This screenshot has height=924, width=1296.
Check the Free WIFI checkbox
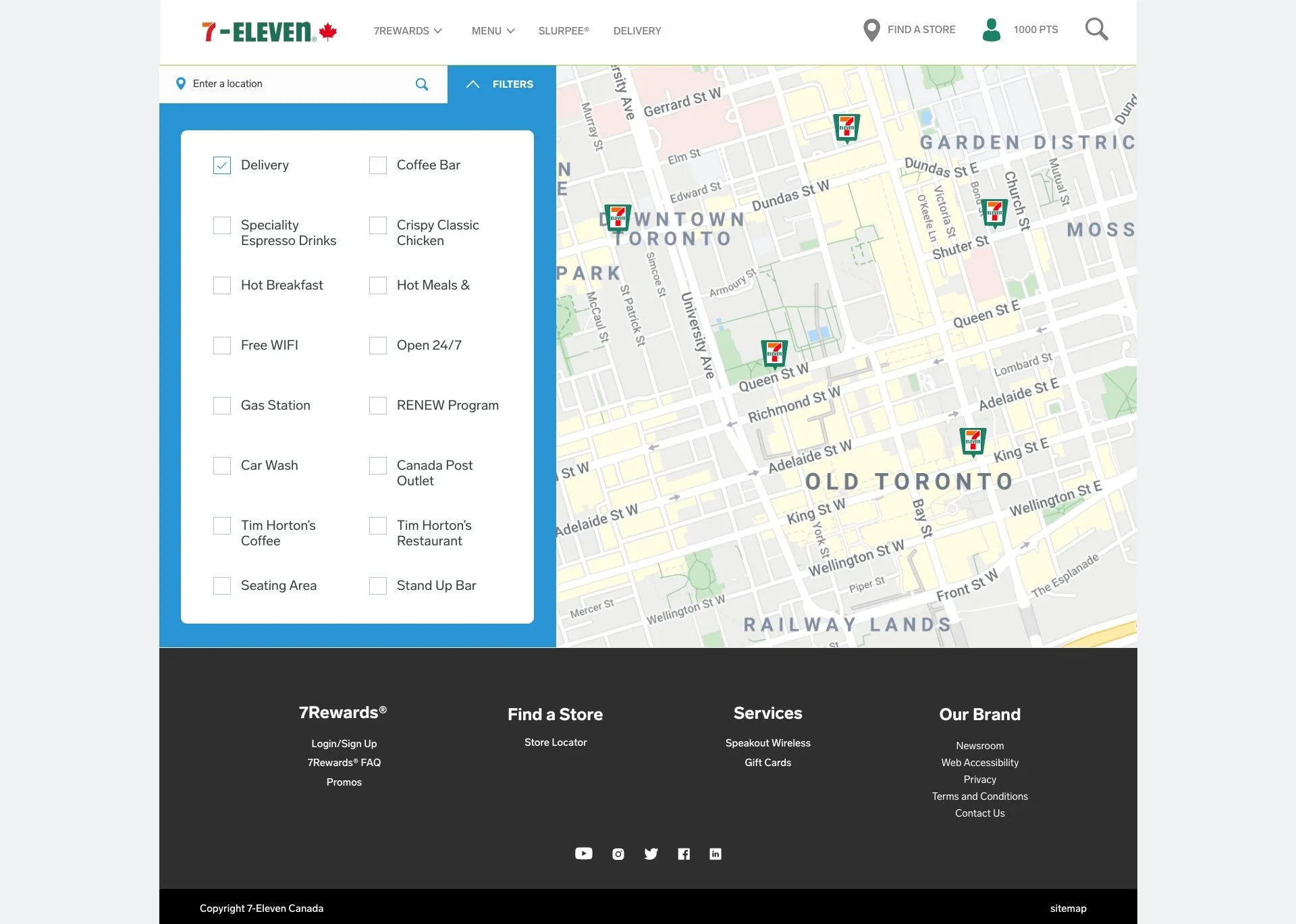click(x=222, y=346)
